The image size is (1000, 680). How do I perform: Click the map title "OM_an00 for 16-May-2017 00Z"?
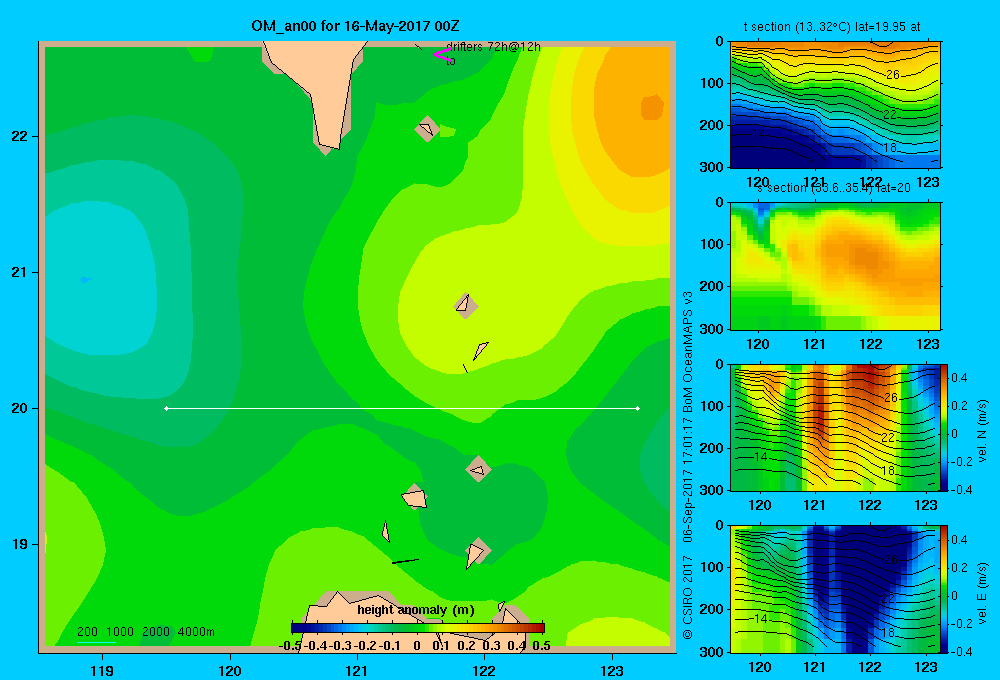point(355,26)
